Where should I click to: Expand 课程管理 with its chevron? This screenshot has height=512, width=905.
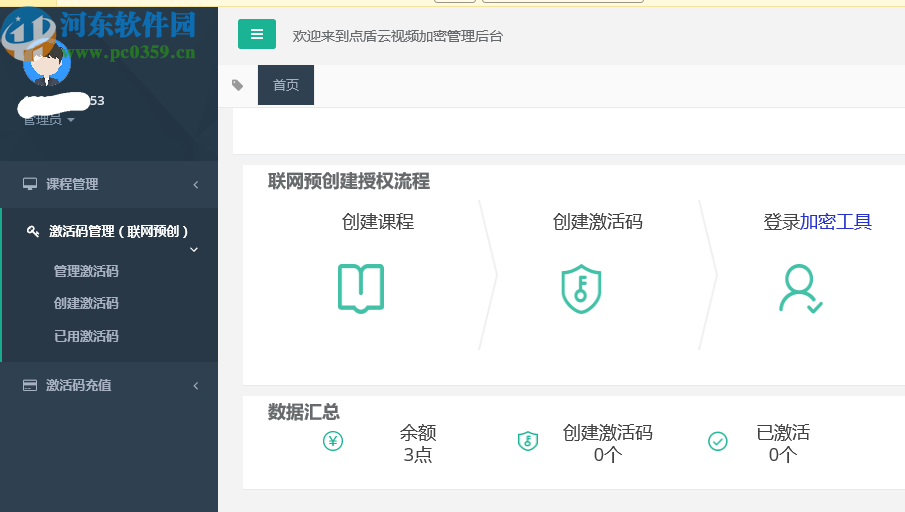point(196,185)
